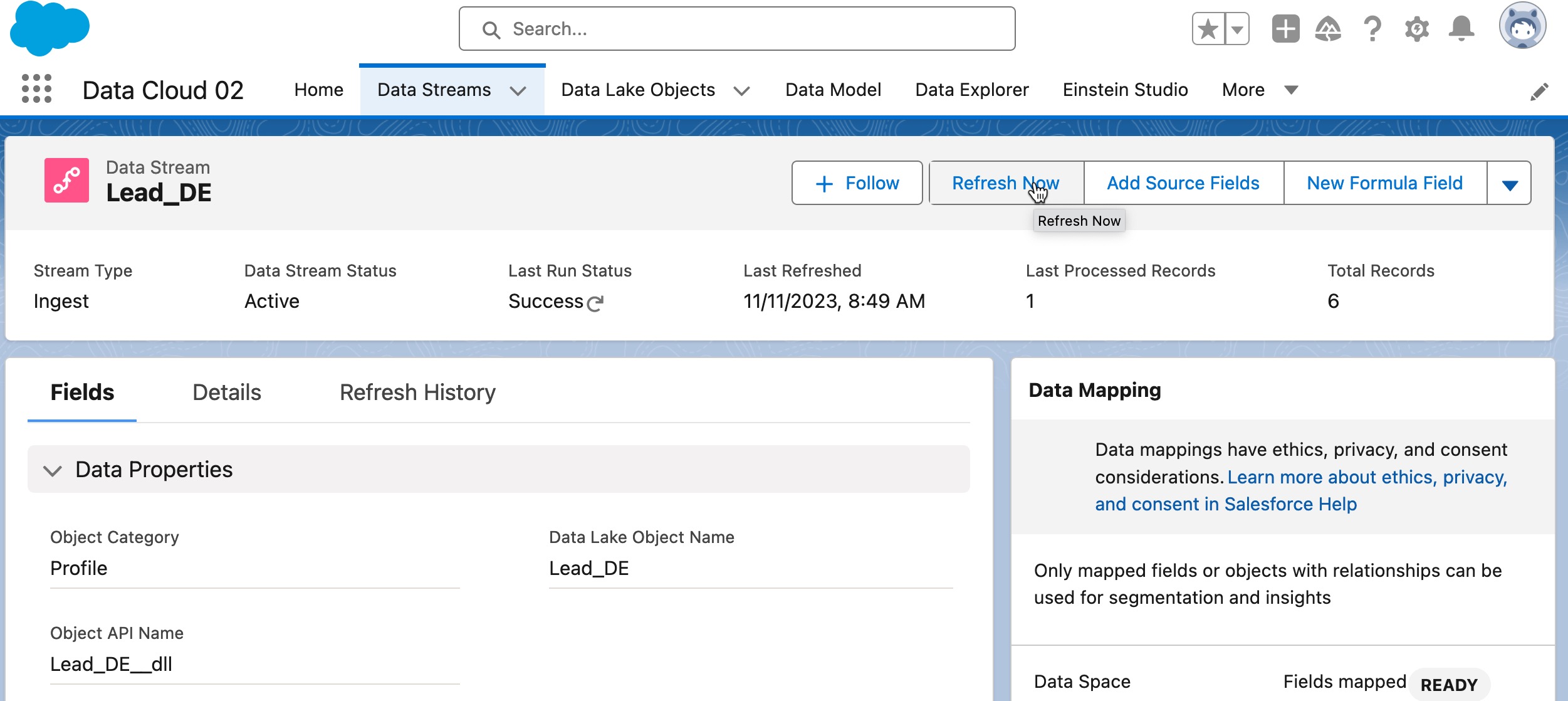The height and width of the screenshot is (701, 1568).
Task: Go to the Home tab
Action: point(318,90)
